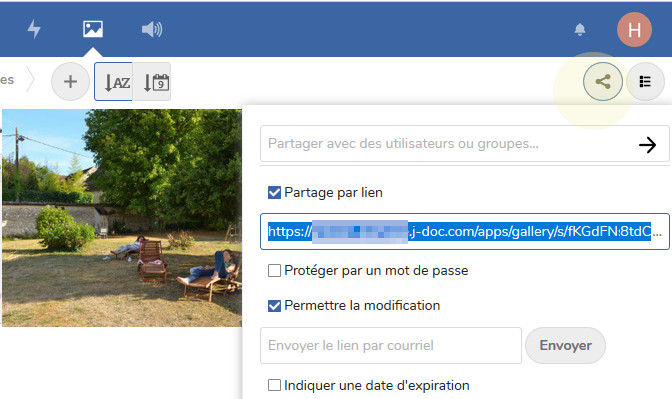This screenshot has height=399, width=672.
Task: Select the share link URL field
Action: [x=465, y=231]
